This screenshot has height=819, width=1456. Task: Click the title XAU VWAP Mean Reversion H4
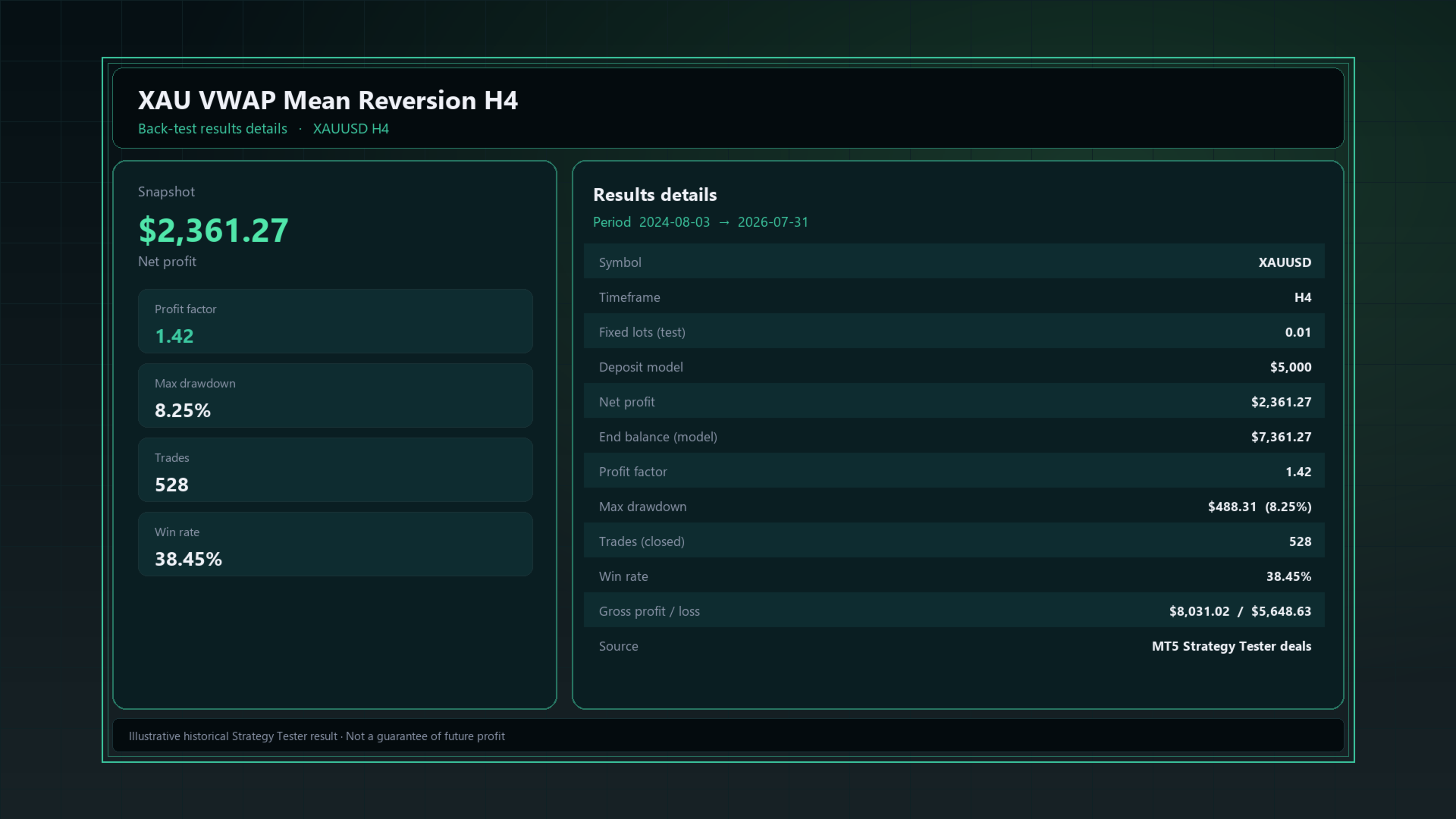pyautogui.click(x=328, y=100)
